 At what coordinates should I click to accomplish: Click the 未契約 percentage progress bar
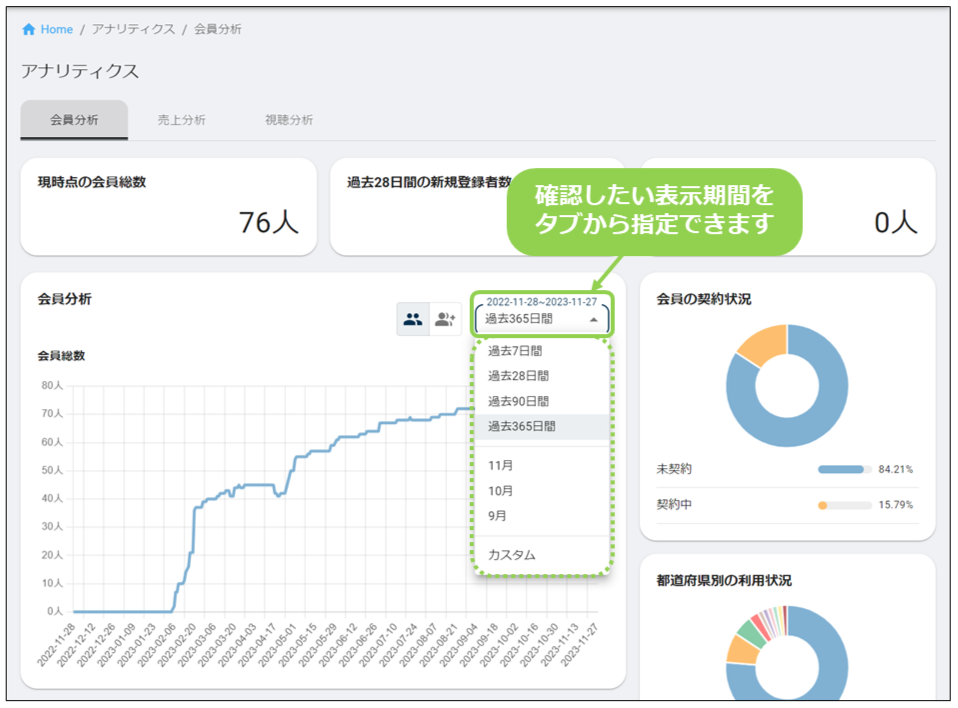tap(844, 469)
